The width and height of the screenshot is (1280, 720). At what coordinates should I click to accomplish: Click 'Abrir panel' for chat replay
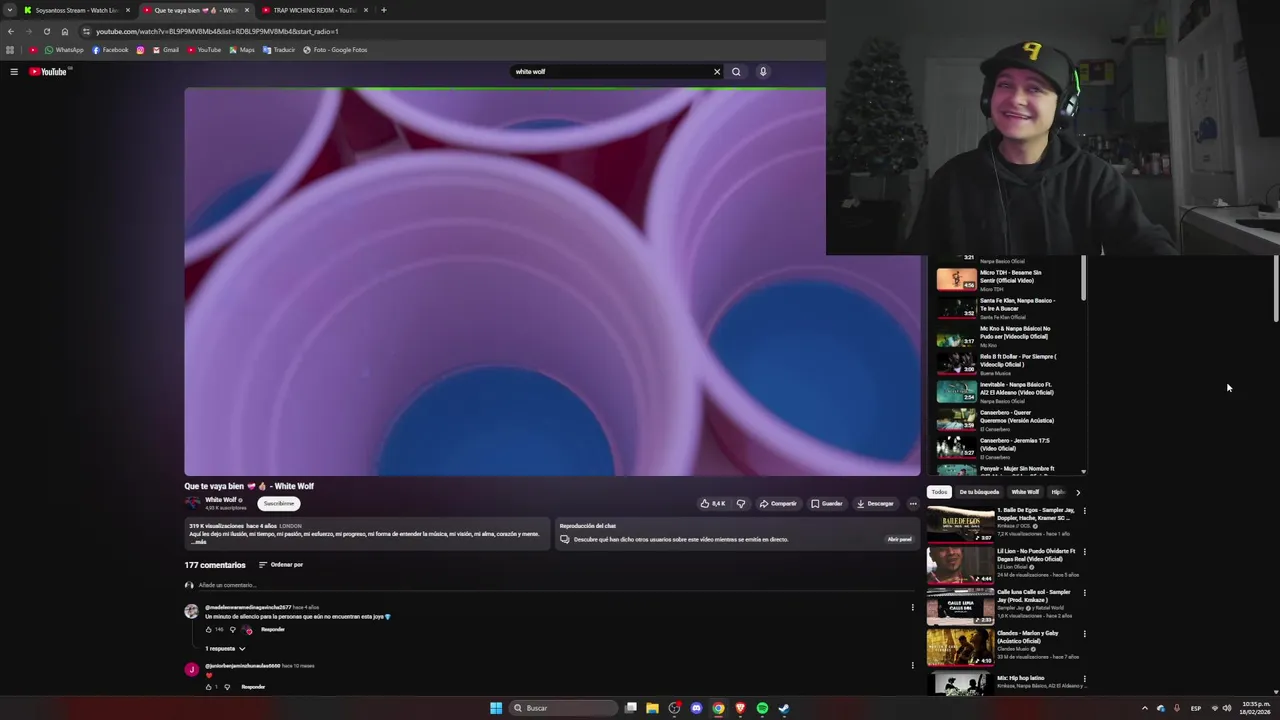(x=899, y=539)
